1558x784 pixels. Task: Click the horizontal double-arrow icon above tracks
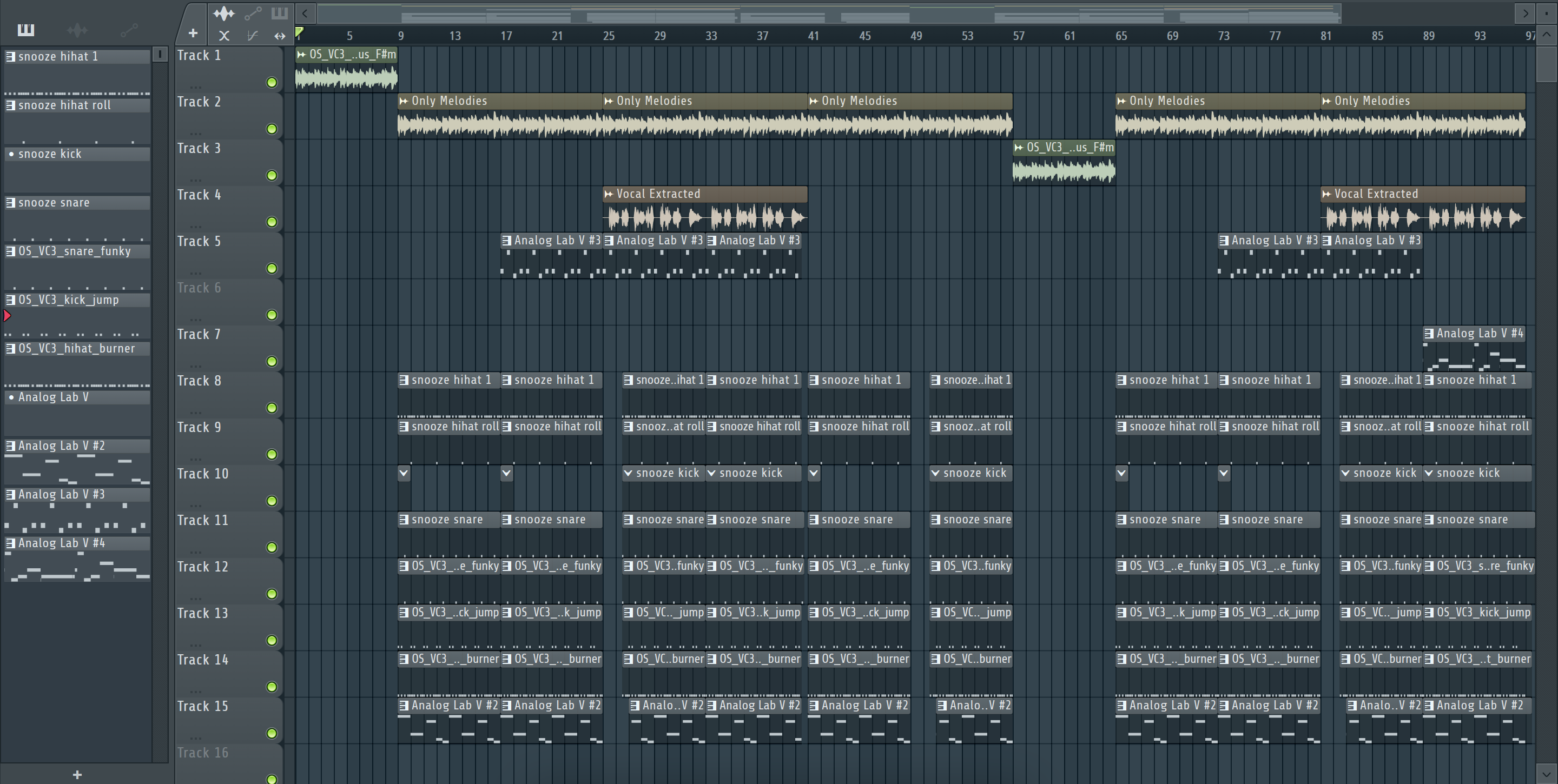pyautogui.click(x=280, y=36)
